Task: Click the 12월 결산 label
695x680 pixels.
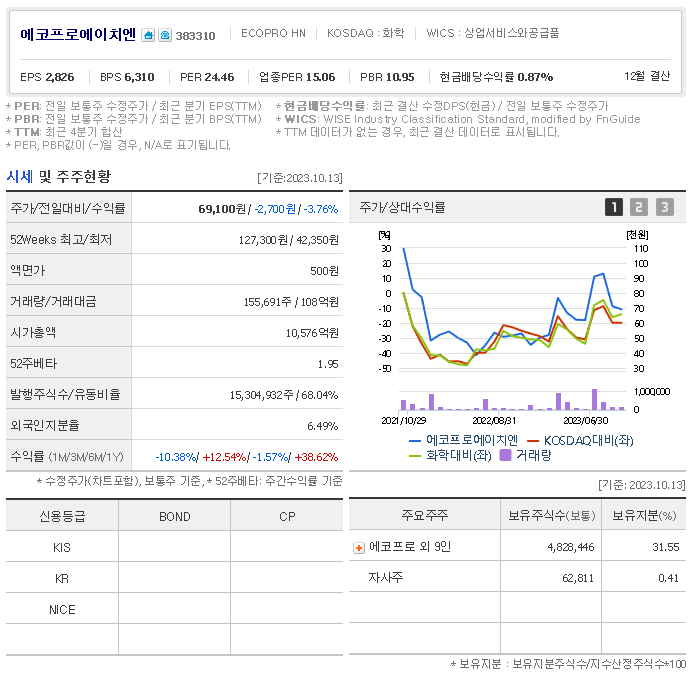Action: click(647, 76)
